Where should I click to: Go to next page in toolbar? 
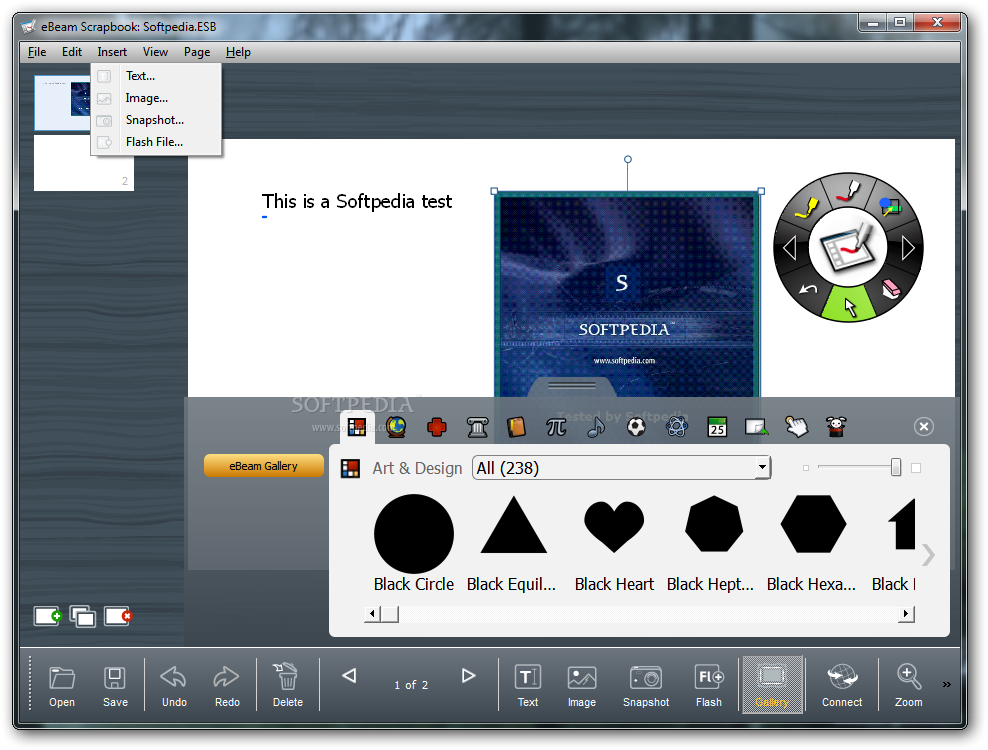tap(468, 676)
